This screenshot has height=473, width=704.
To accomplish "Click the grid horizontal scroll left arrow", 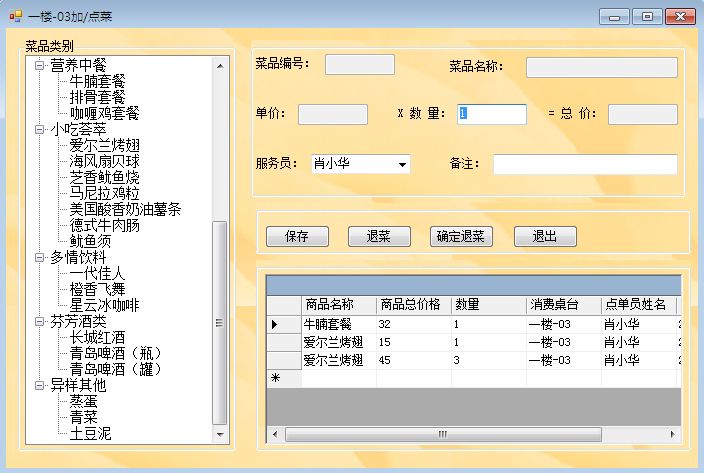I will point(275,434).
